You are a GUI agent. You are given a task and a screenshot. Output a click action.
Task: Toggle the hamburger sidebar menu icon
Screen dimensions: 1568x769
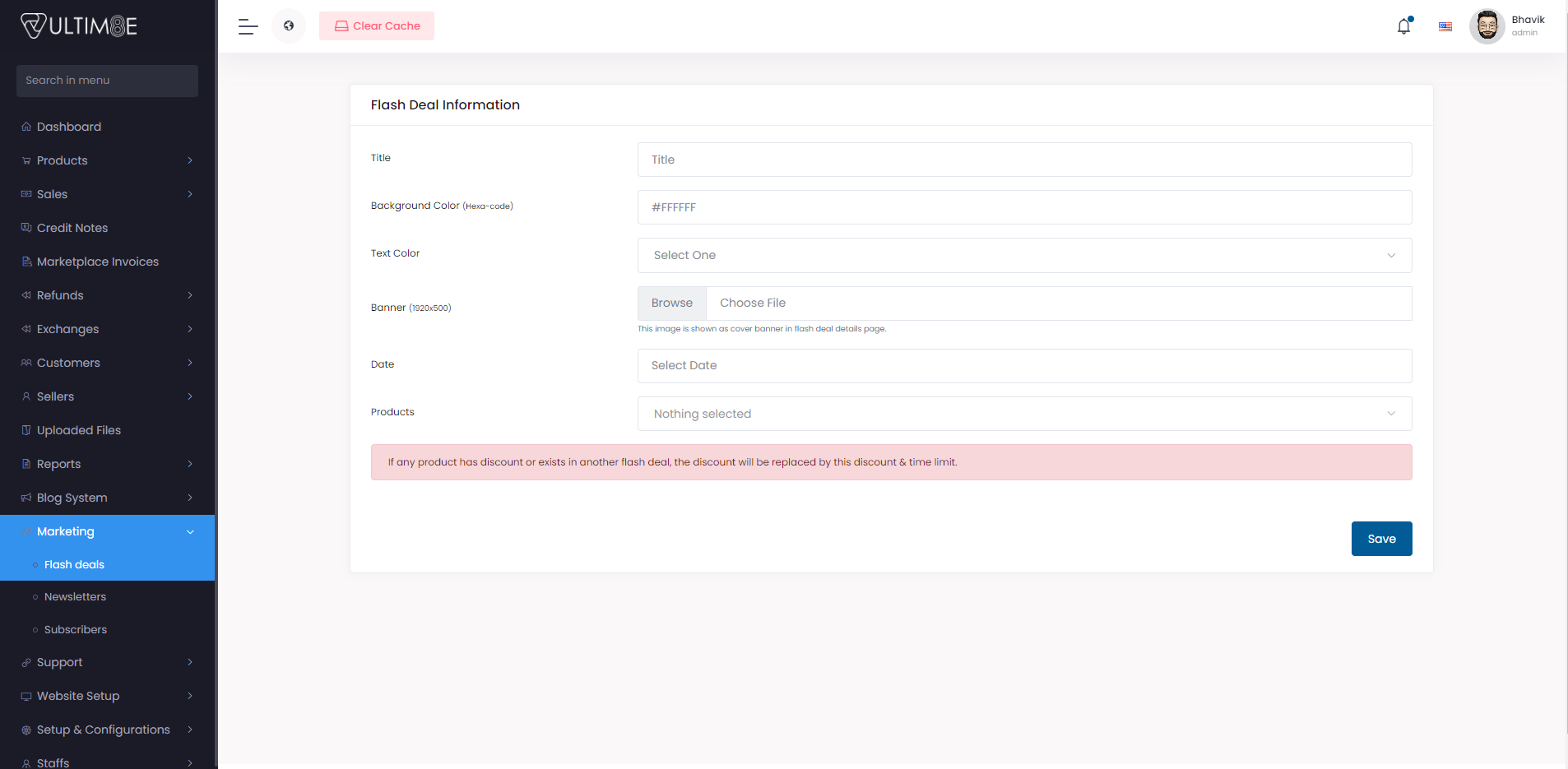(x=248, y=26)
